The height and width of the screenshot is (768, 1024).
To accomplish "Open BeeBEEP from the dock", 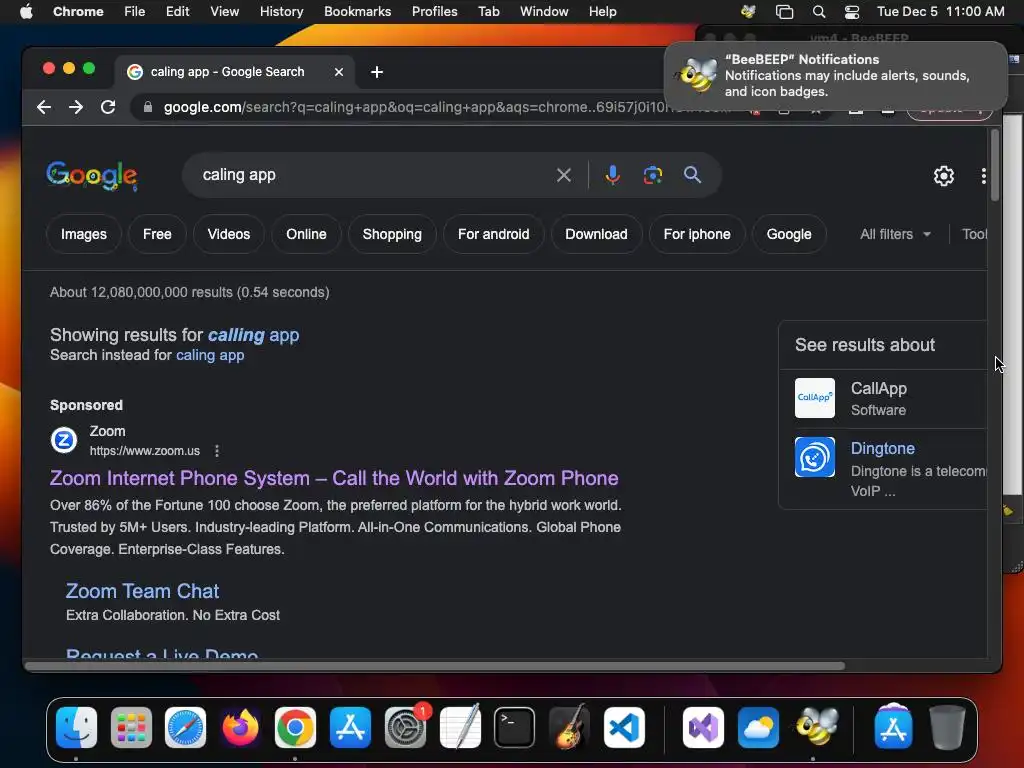I will tap(816, 728).
